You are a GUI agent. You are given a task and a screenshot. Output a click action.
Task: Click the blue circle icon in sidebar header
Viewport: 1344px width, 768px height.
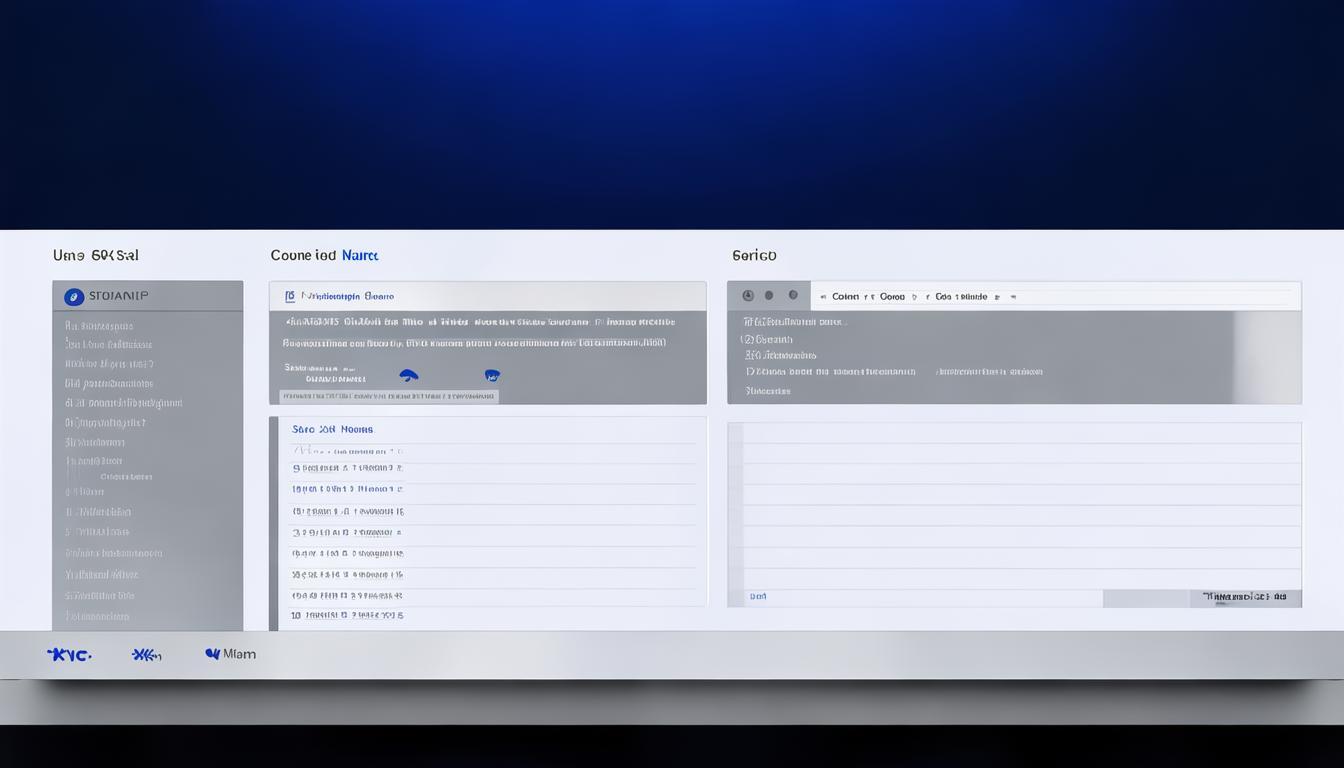(x=74, y=297)
